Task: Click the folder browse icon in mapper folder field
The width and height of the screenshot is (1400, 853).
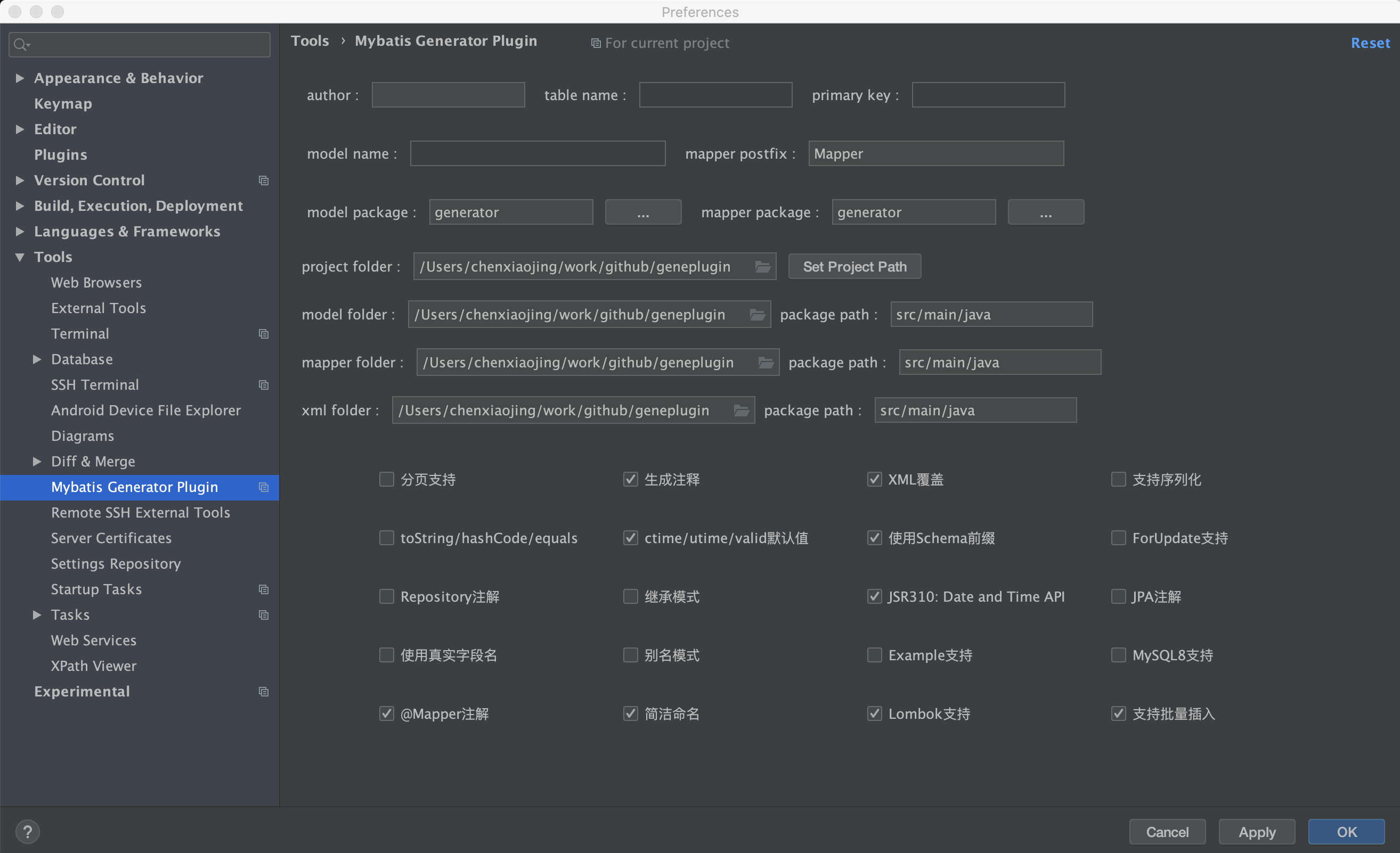Action: [x=766, y=362]
